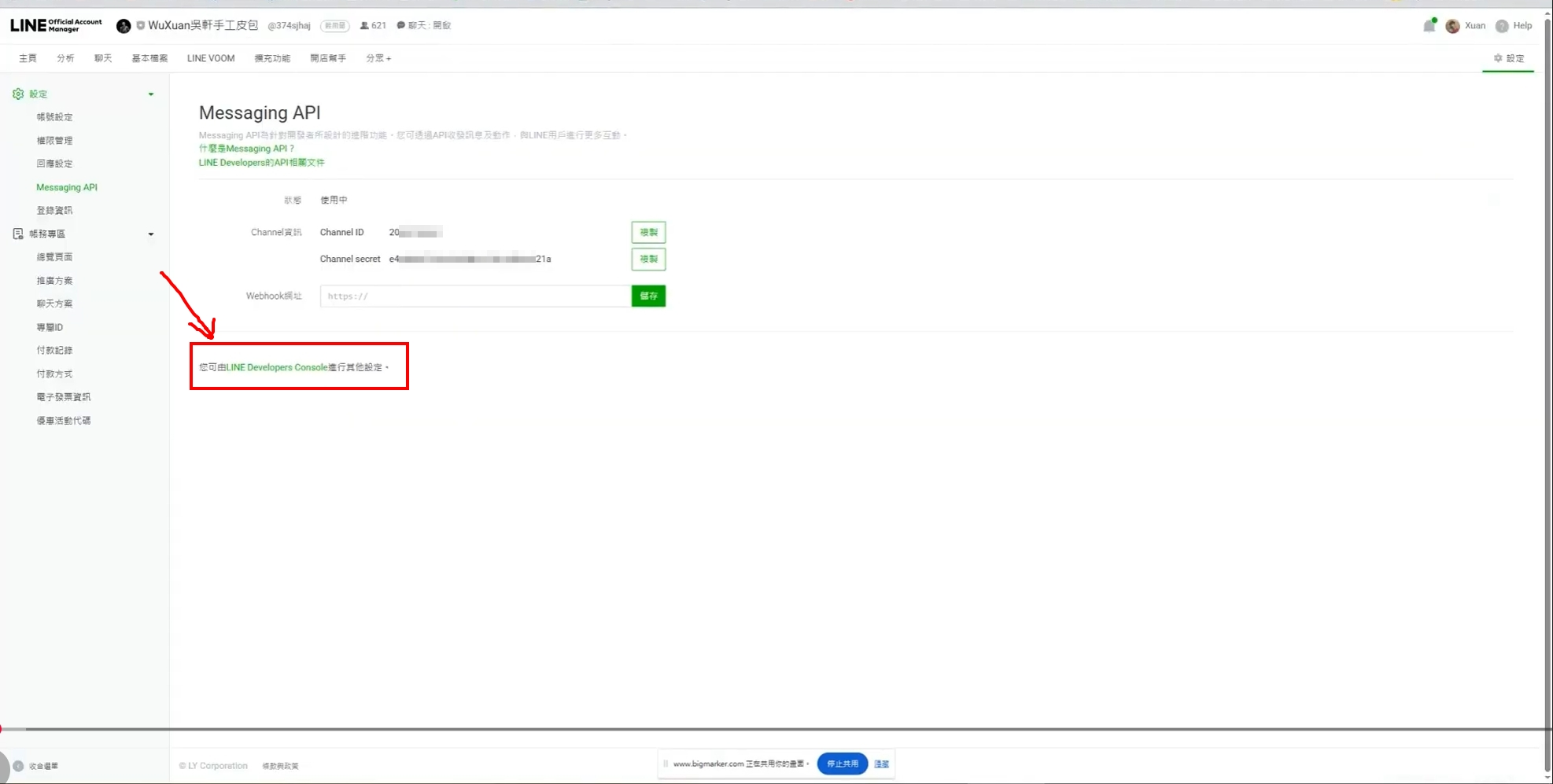Open the 基本檔案 tab
The height and width of the screenshot is (784, 1553).
(149, 58)
